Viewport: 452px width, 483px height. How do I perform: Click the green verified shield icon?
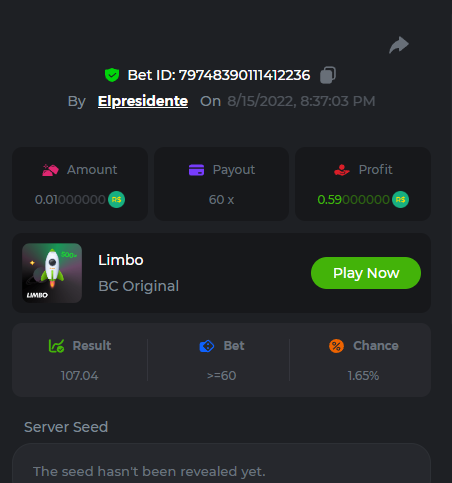tap(112, 75)
